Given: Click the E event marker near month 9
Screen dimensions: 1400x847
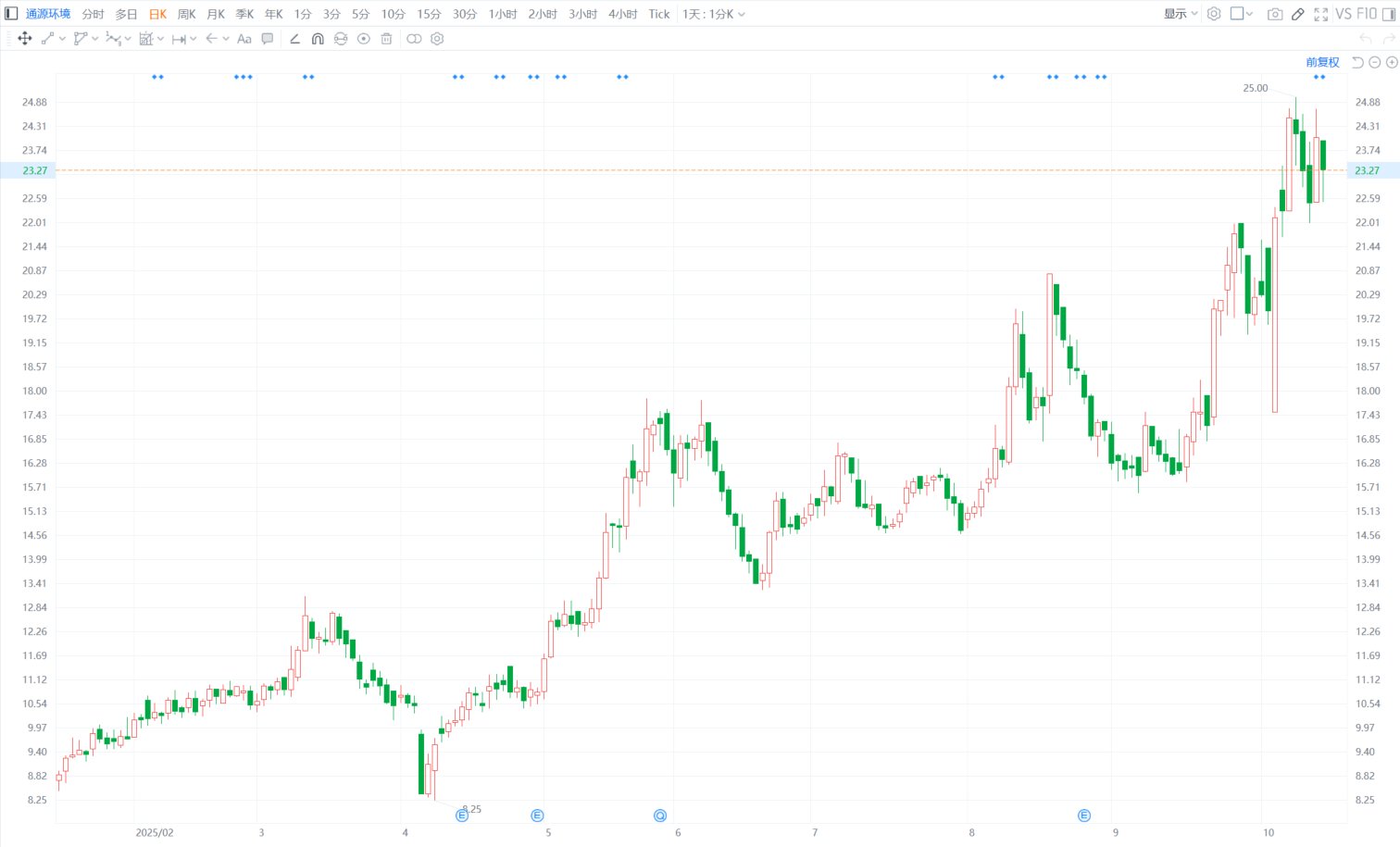Looking at the screenshot, I should click(1084, 816).
